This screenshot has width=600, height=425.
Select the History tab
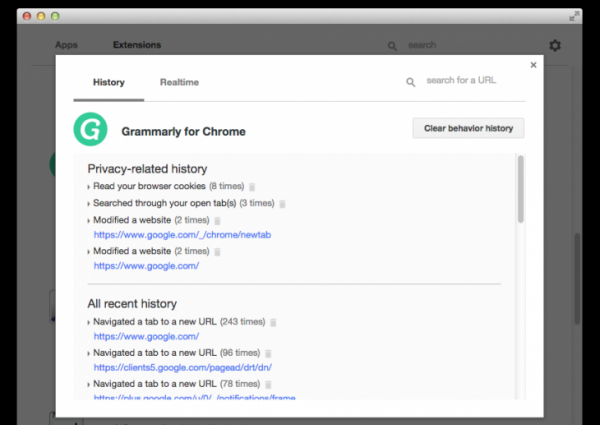tap(109, 82)
